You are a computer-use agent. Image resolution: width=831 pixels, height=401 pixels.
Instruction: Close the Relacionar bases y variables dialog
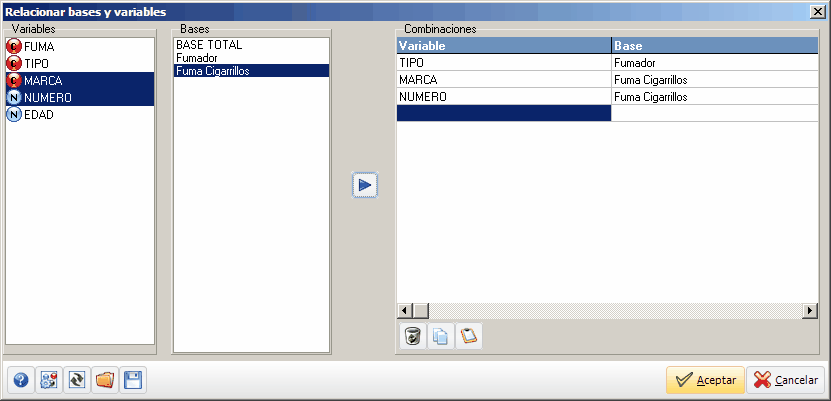point(819,12)
